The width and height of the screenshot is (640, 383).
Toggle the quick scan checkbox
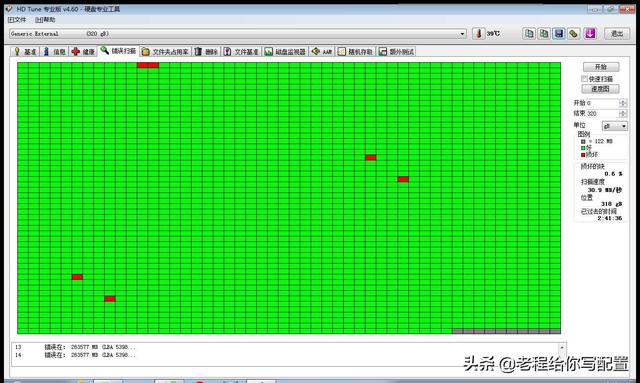tap(584, 78)
